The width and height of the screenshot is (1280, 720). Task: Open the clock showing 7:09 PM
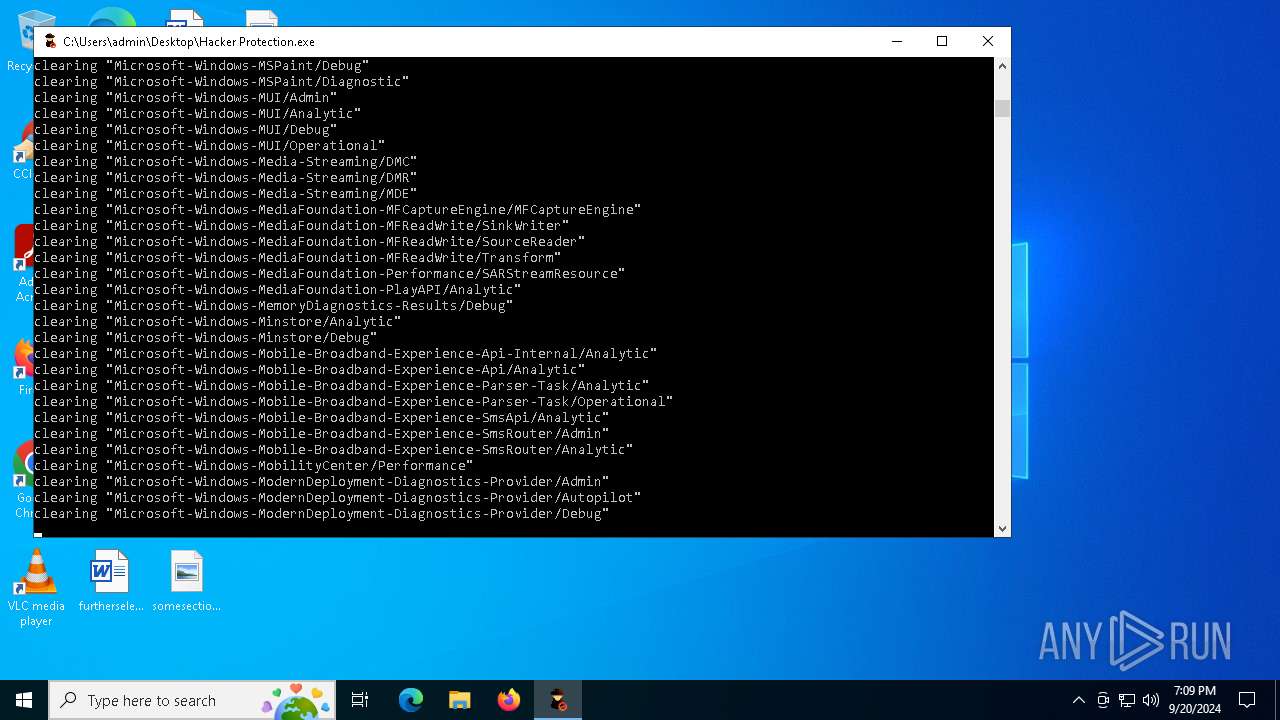pos(1195,700)
